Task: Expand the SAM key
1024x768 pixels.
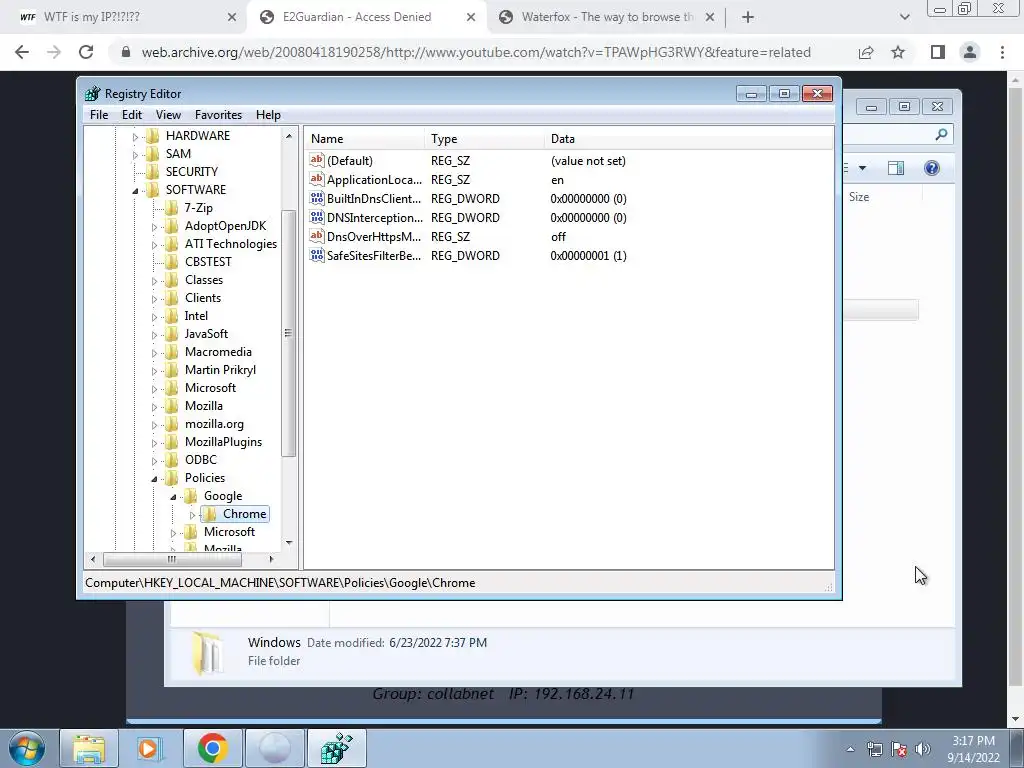Action: tap(135, 155)
